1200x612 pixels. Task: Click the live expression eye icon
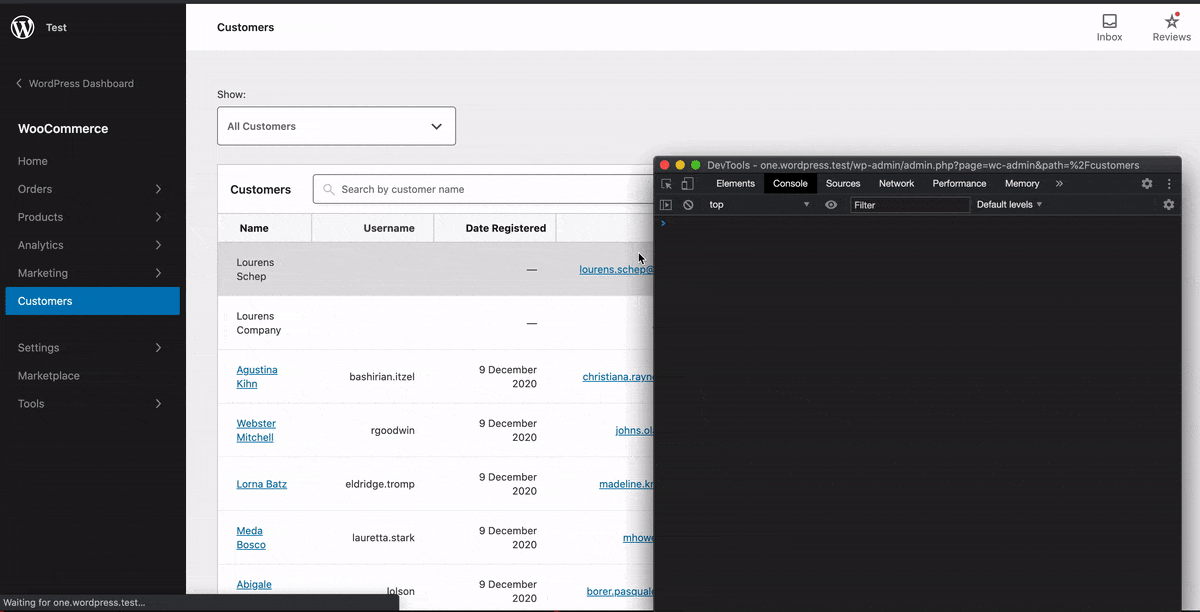(830, 204)
